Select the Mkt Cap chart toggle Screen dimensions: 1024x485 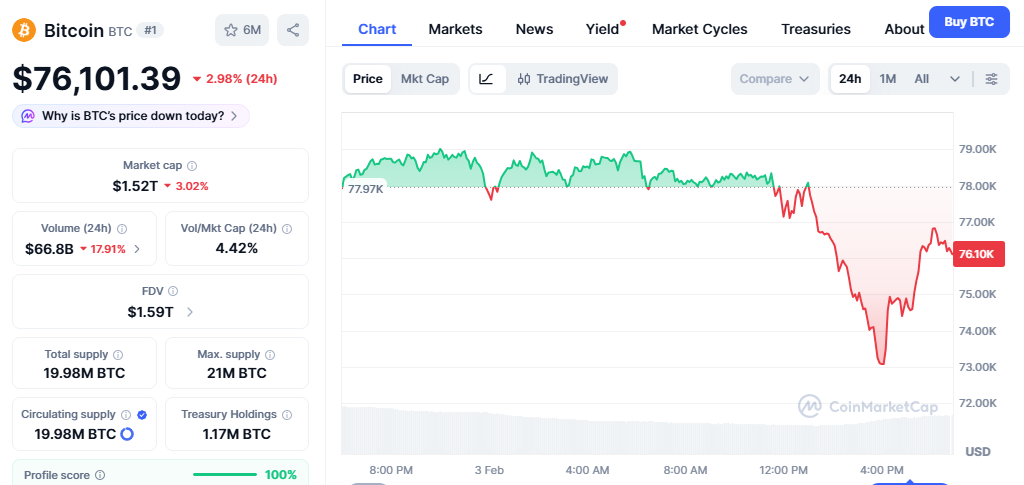click(x=424, y=79)
